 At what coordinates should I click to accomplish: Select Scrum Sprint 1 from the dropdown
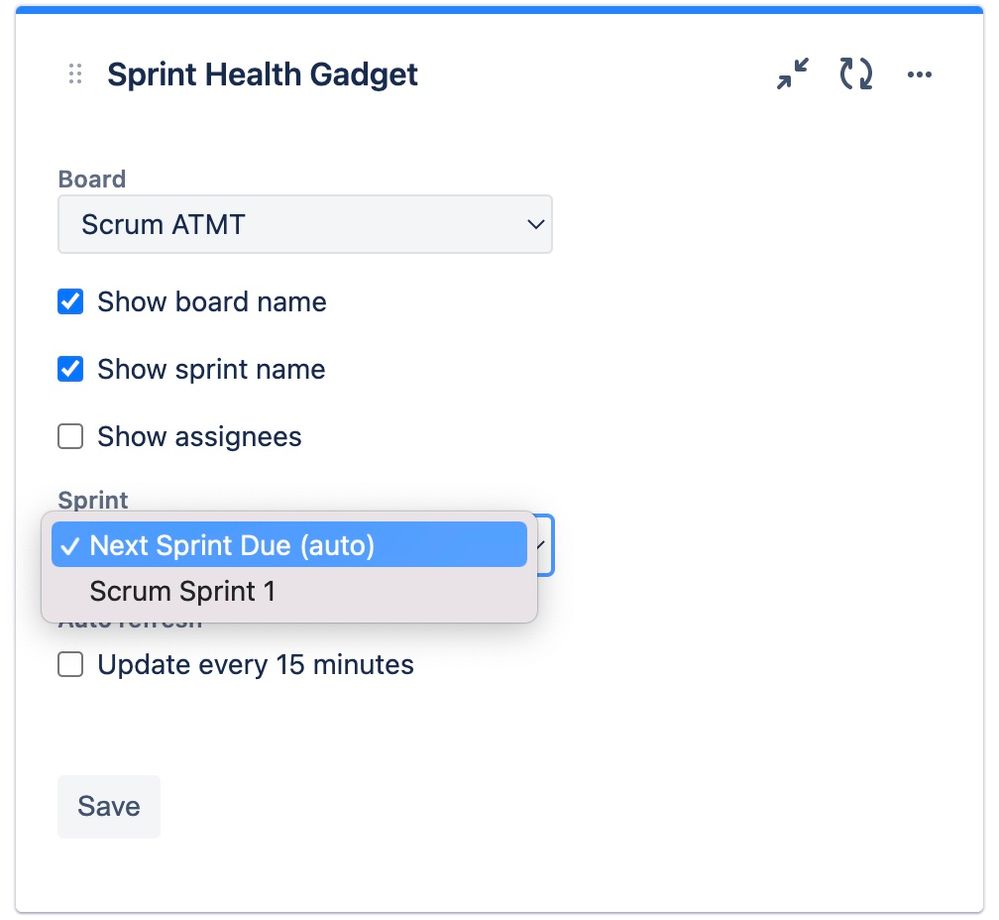click(x=182, y=590)
